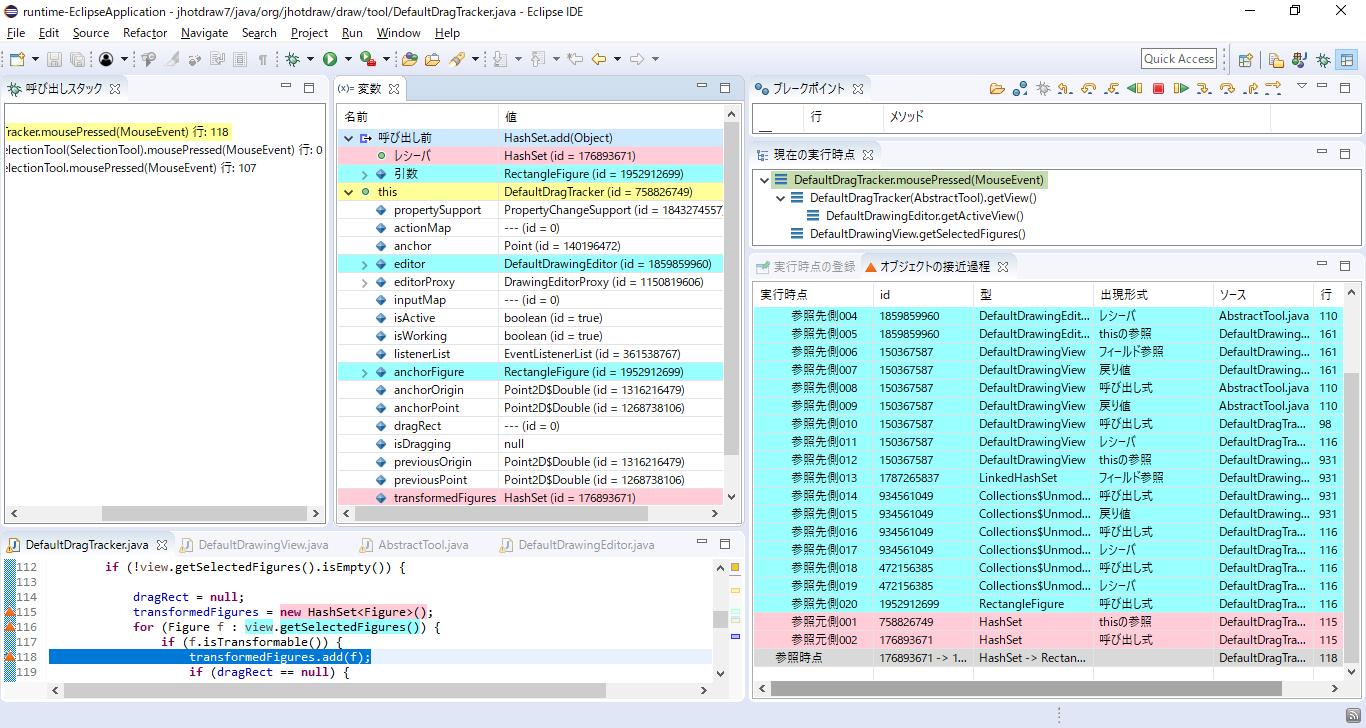Collapse the this variable node
Image resolution: width=1366 pixels, height=728 pixels.
(x=349, y=192)
